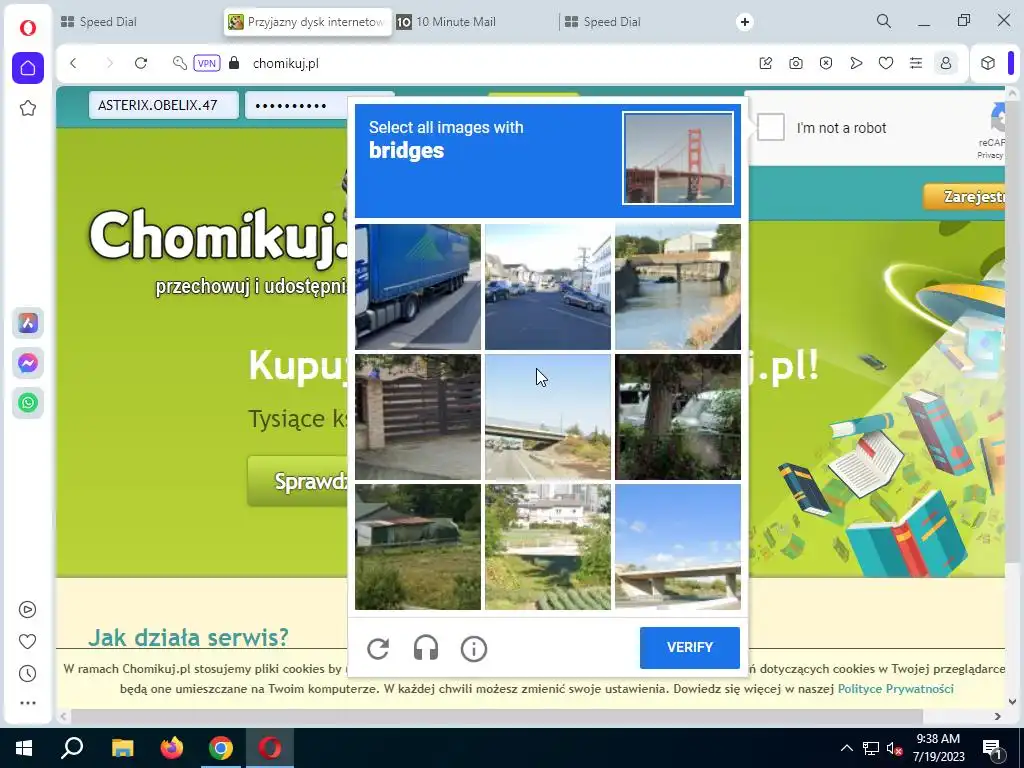Select the green field shed tile
Viewport: 1024px width, 768px height.
pyautogui.click(x=418, y=547)
